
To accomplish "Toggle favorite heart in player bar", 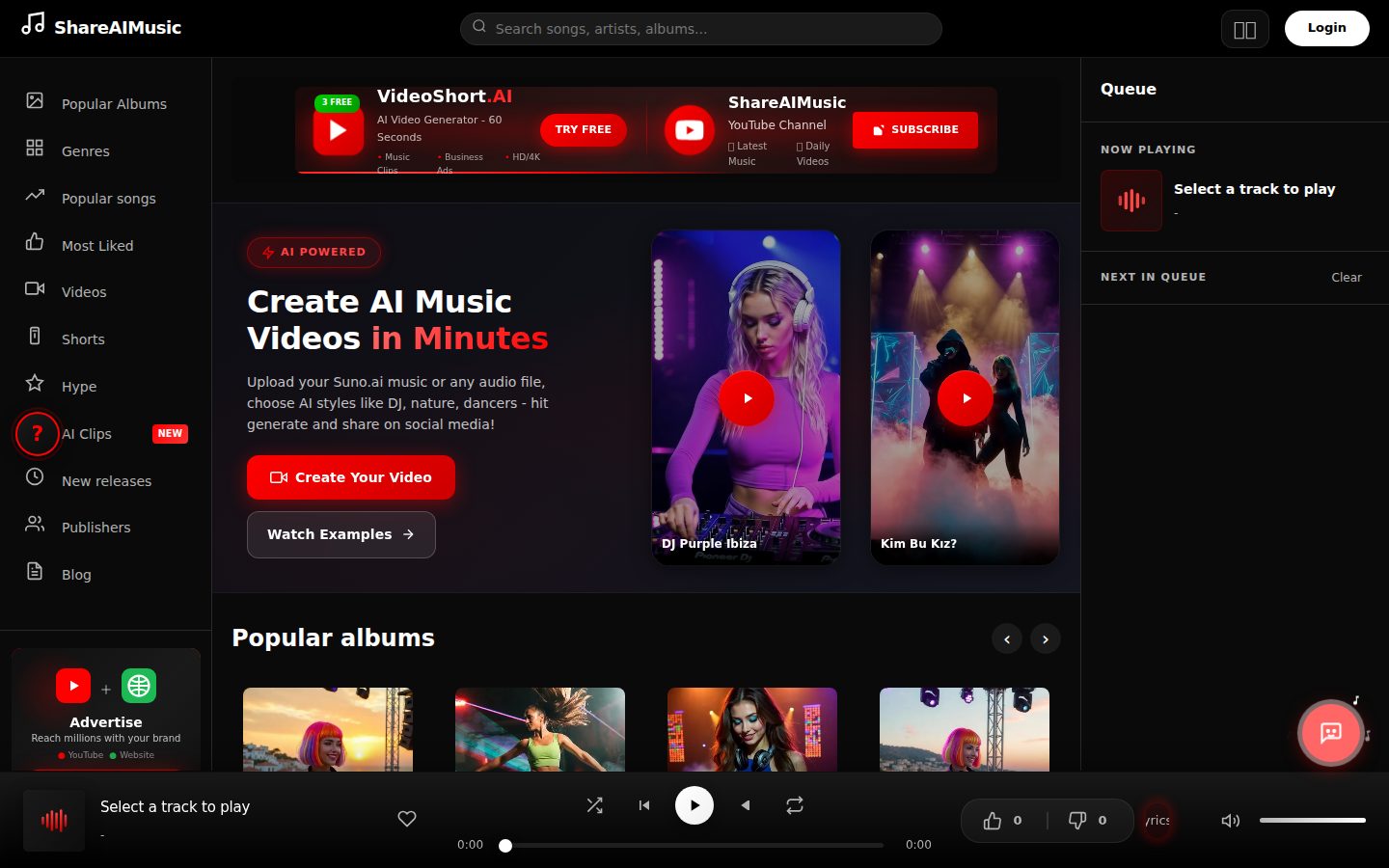I will (407, 819).
